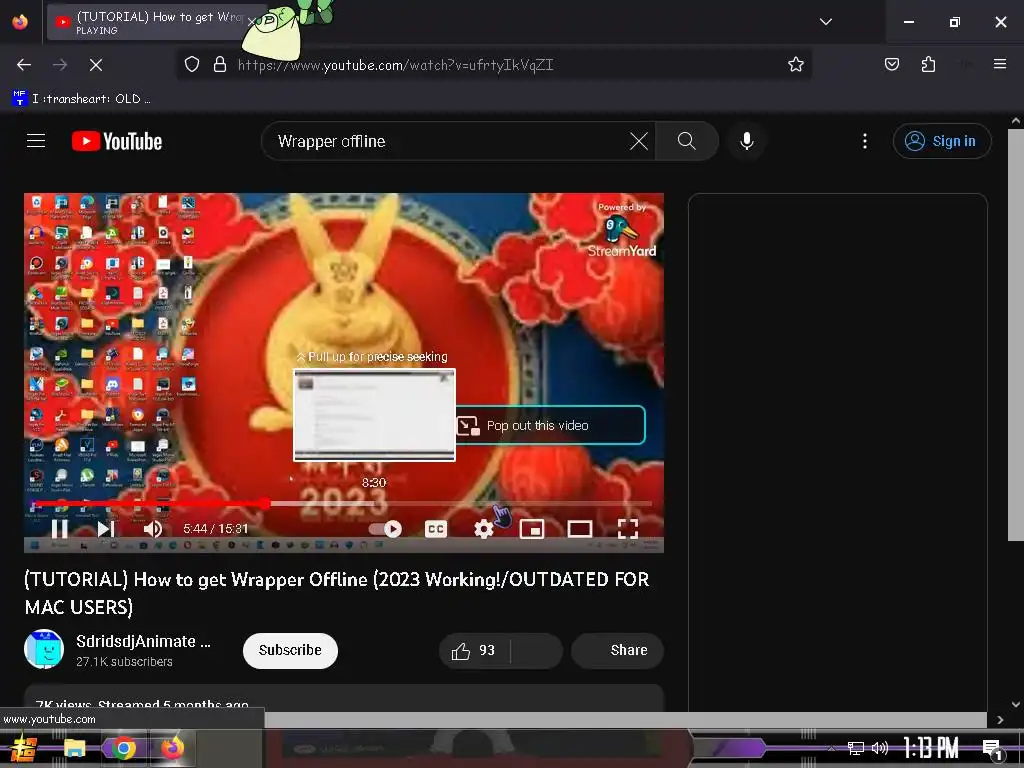Pause the video with the pause button

[59, 528]
